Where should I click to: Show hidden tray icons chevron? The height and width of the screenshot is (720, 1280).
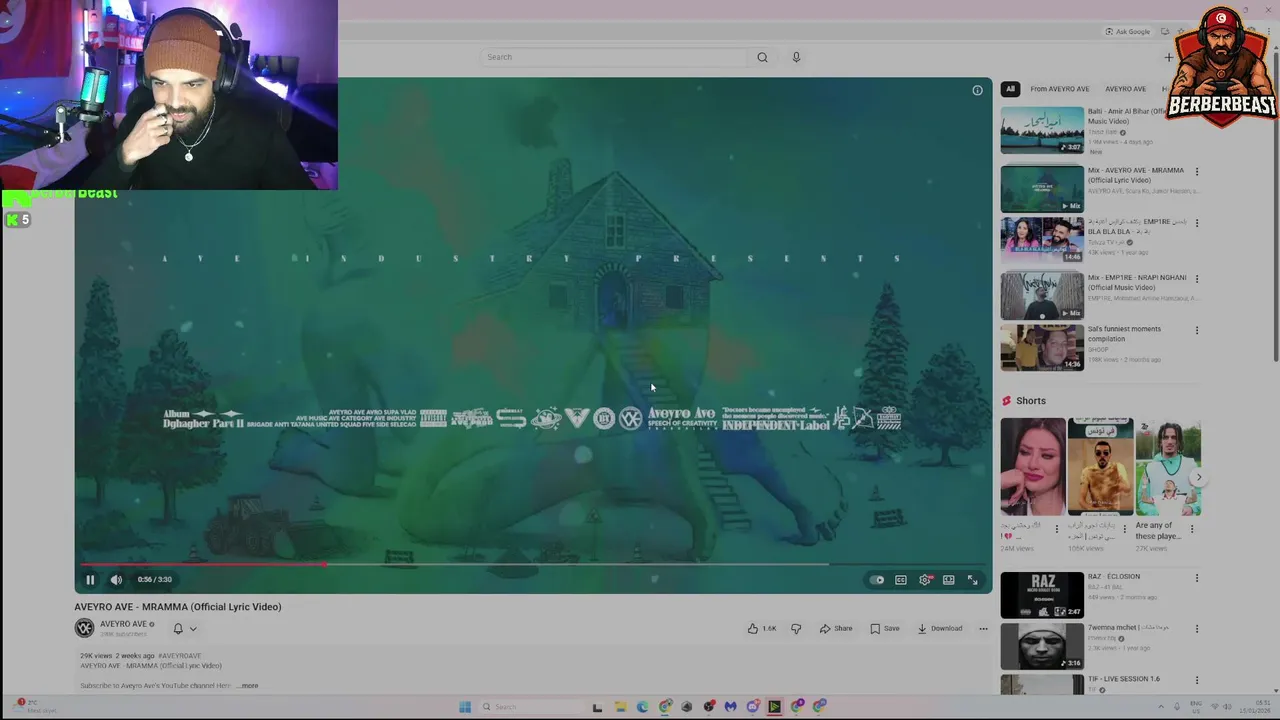1163,707
